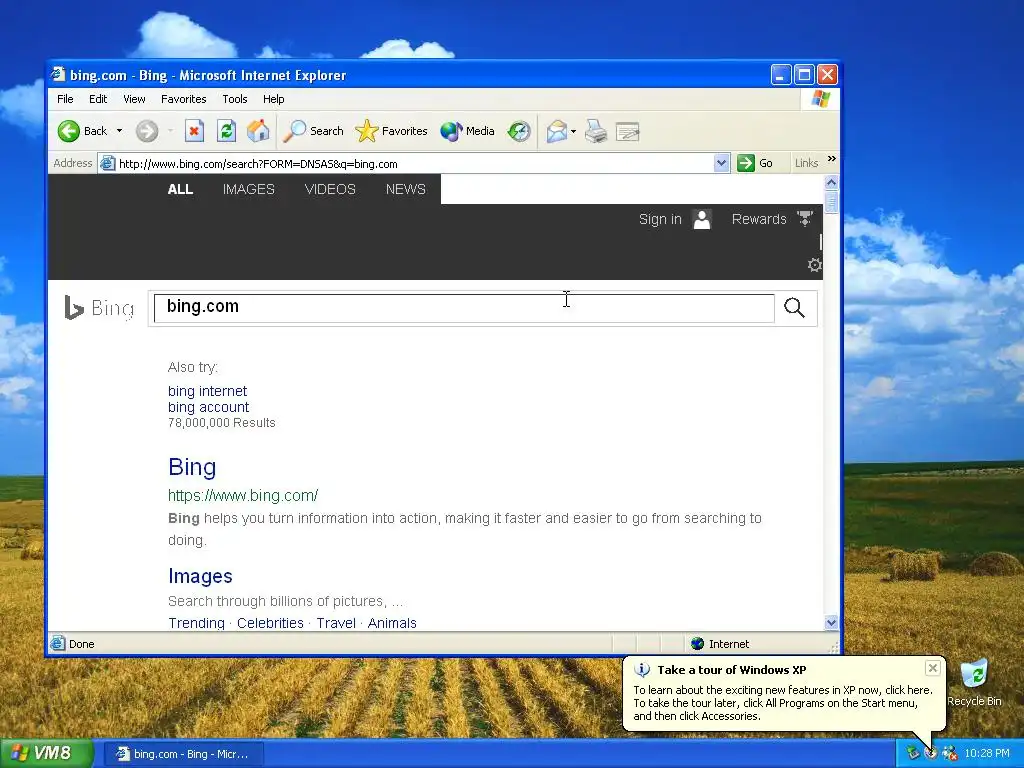Click the page icon in Address bar
This screenshot has width=1024, height=768.
[x=108, y=163]
